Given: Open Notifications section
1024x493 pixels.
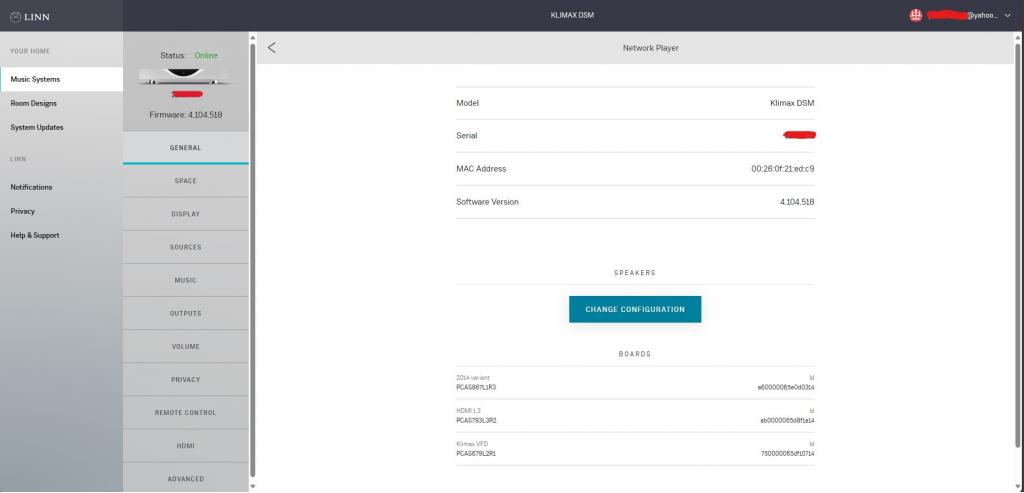Looking at the screenshot, I should (31, 187).
